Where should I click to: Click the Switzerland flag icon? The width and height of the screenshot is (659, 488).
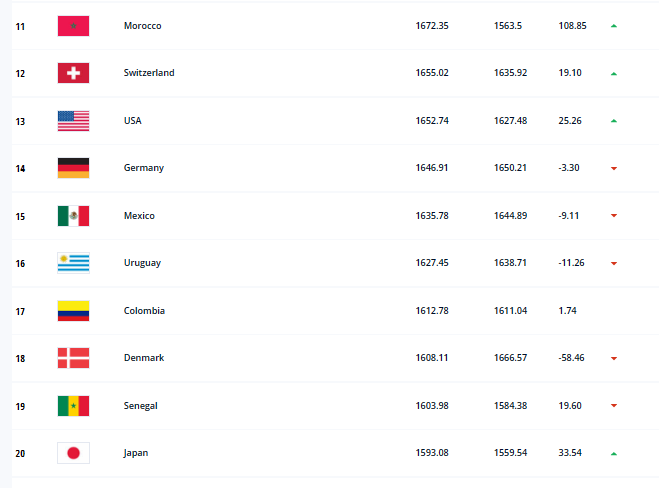pos(73,73)
